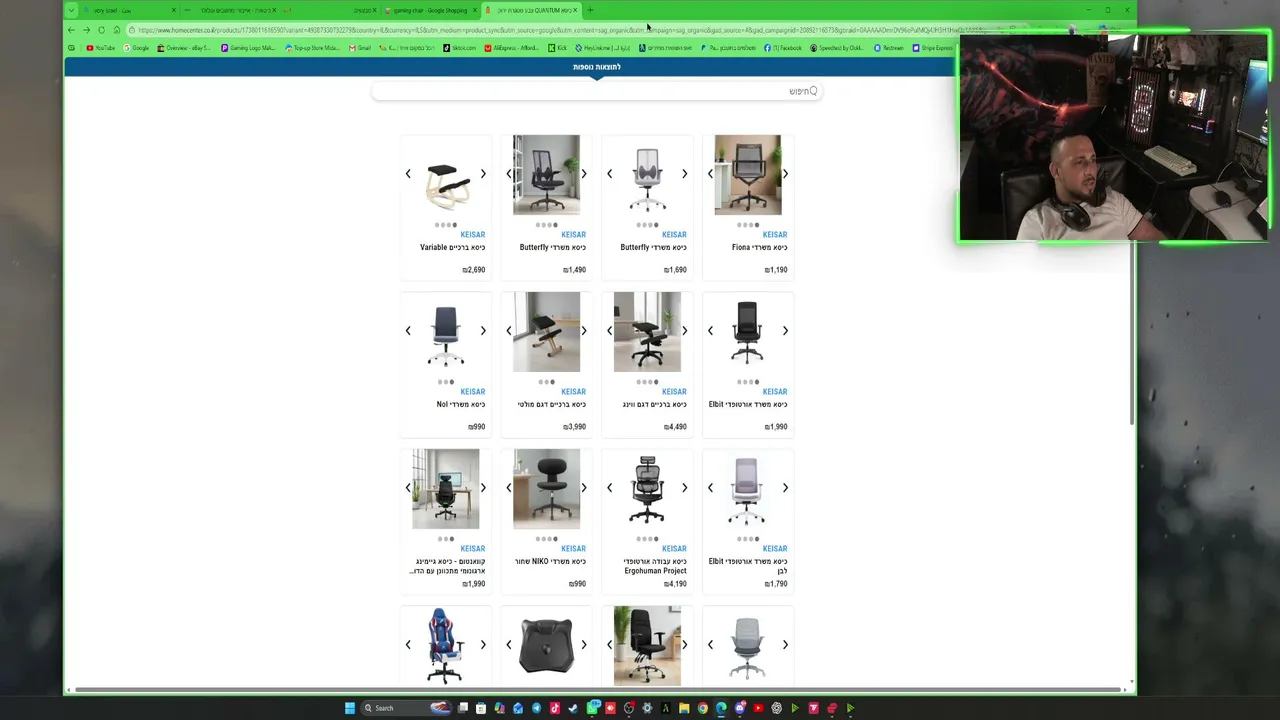
Task: Open Google Chrome from the taskbar
Action: [x=702, y=708]
